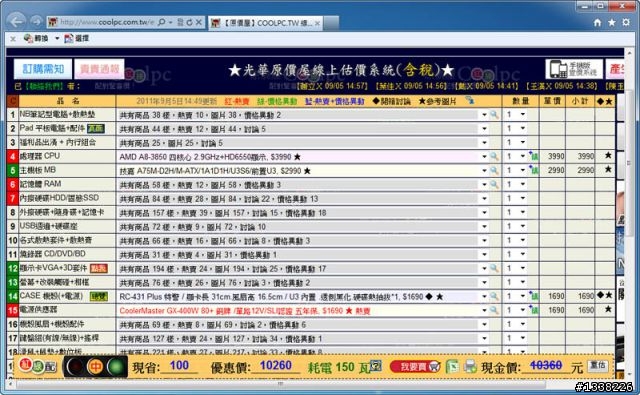Click the green 估 icon in CPU row
The image size is (640, 395).
click(x=534, y=156)
